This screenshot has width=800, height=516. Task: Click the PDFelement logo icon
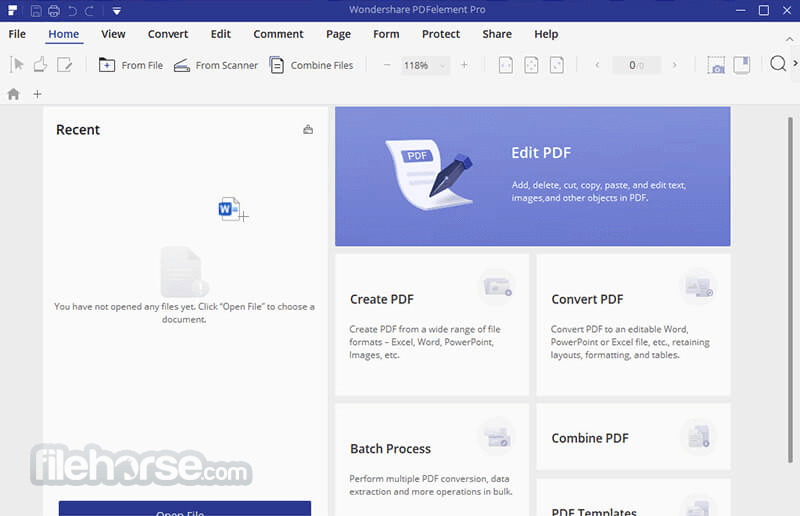tap(12, 10)
